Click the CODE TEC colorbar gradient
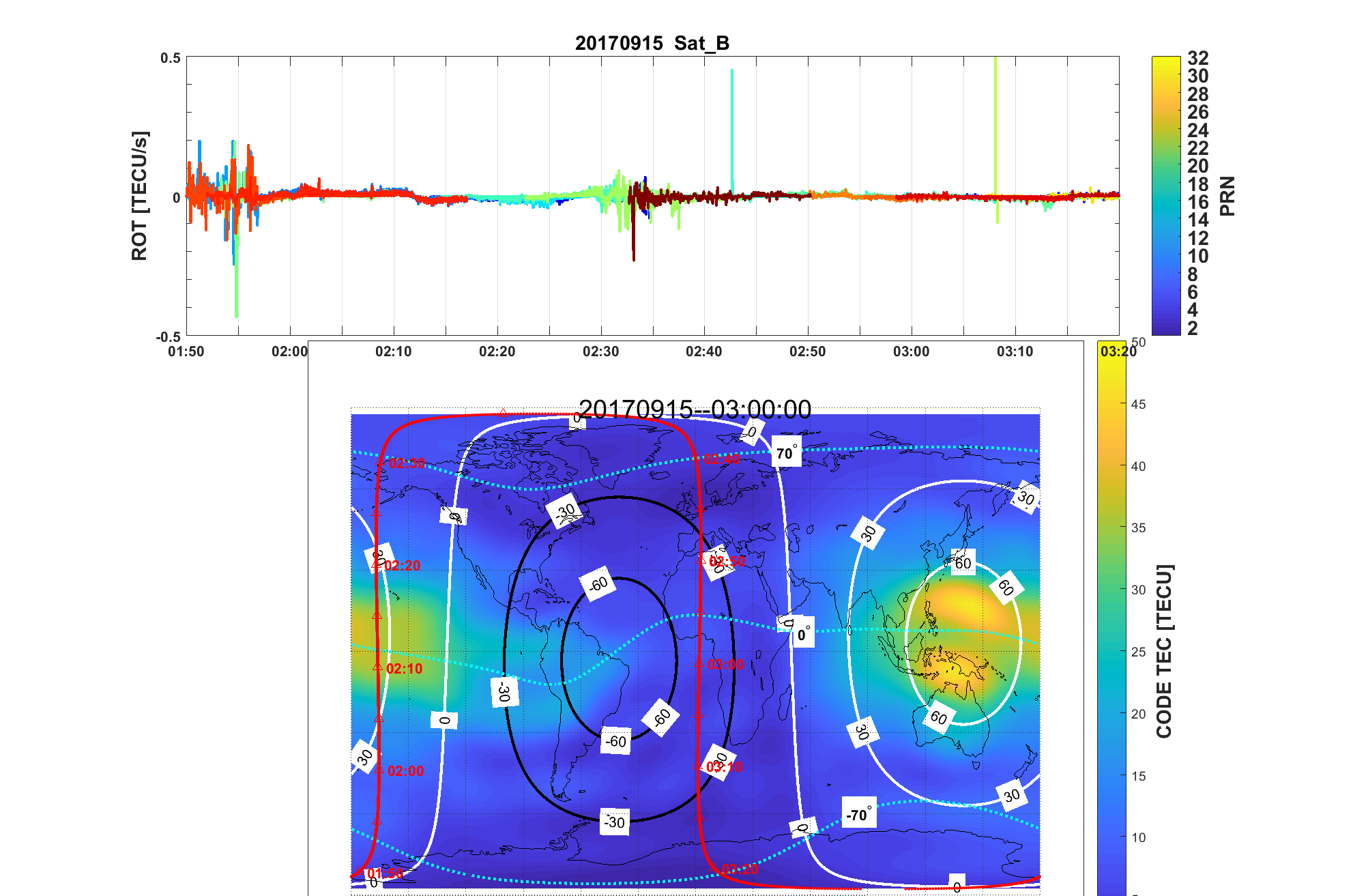This screenshot has width=1353, height=896. (x=1111, y=618)
